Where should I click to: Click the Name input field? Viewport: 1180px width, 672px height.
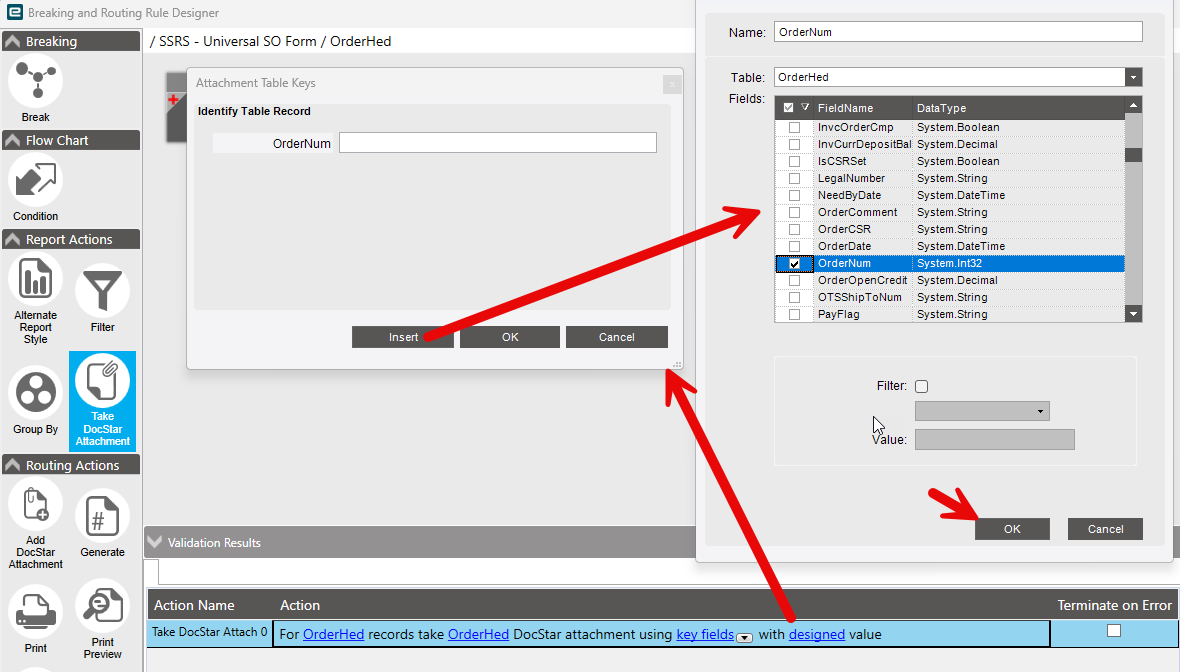pos(958,32)
